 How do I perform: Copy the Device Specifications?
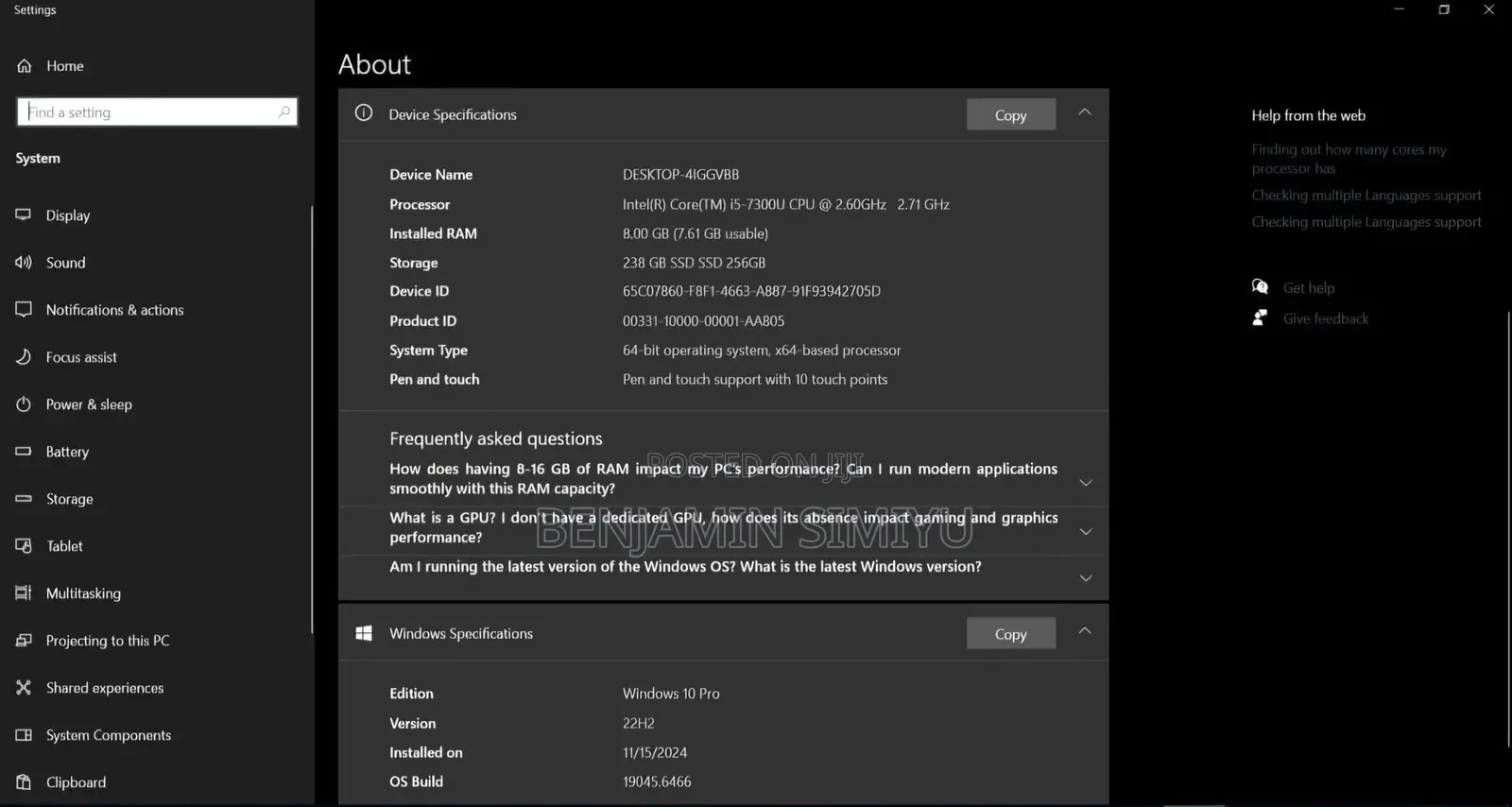1010,114
